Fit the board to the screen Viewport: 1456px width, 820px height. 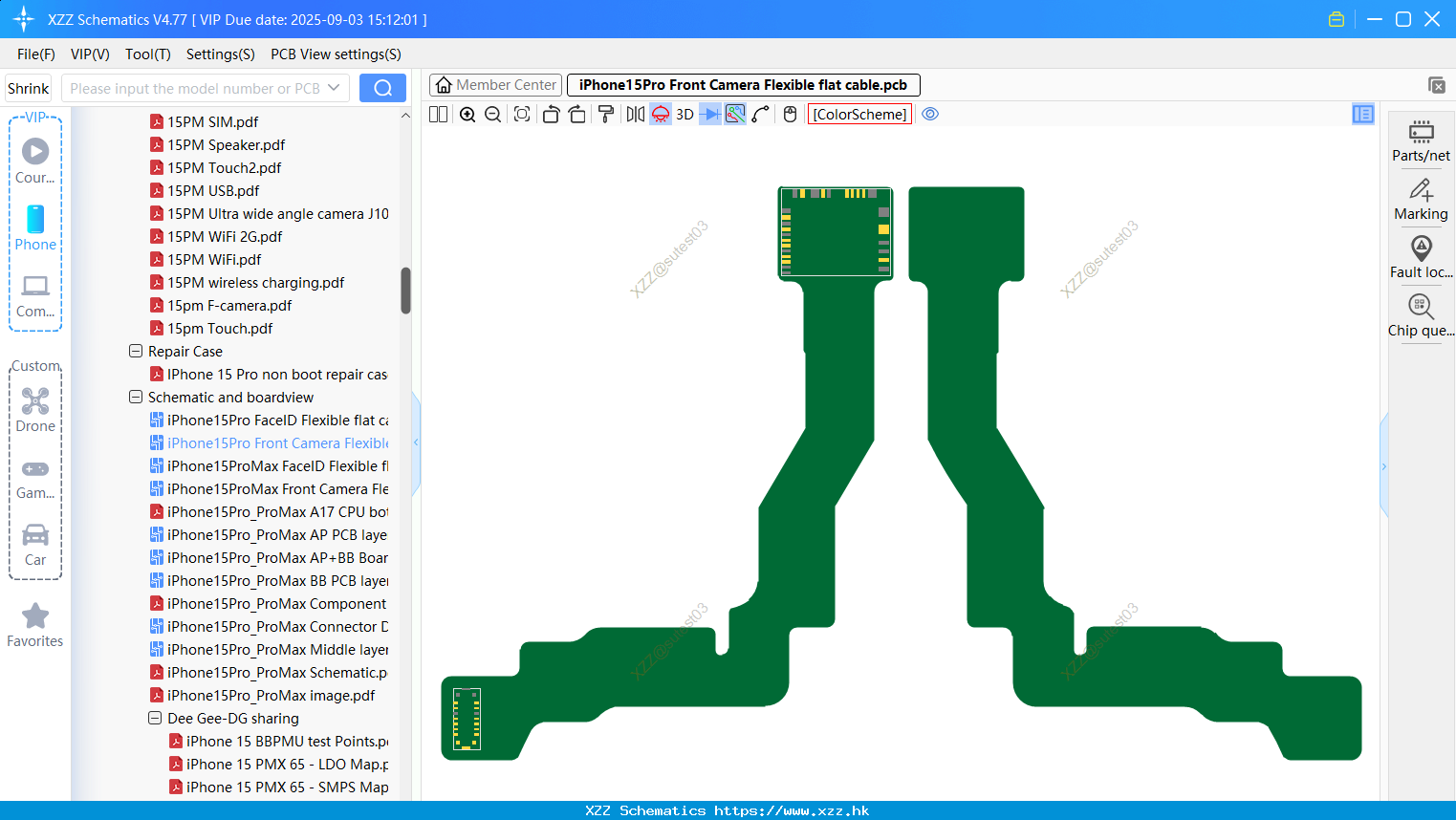pyautogui.click(x=522, y=114)
